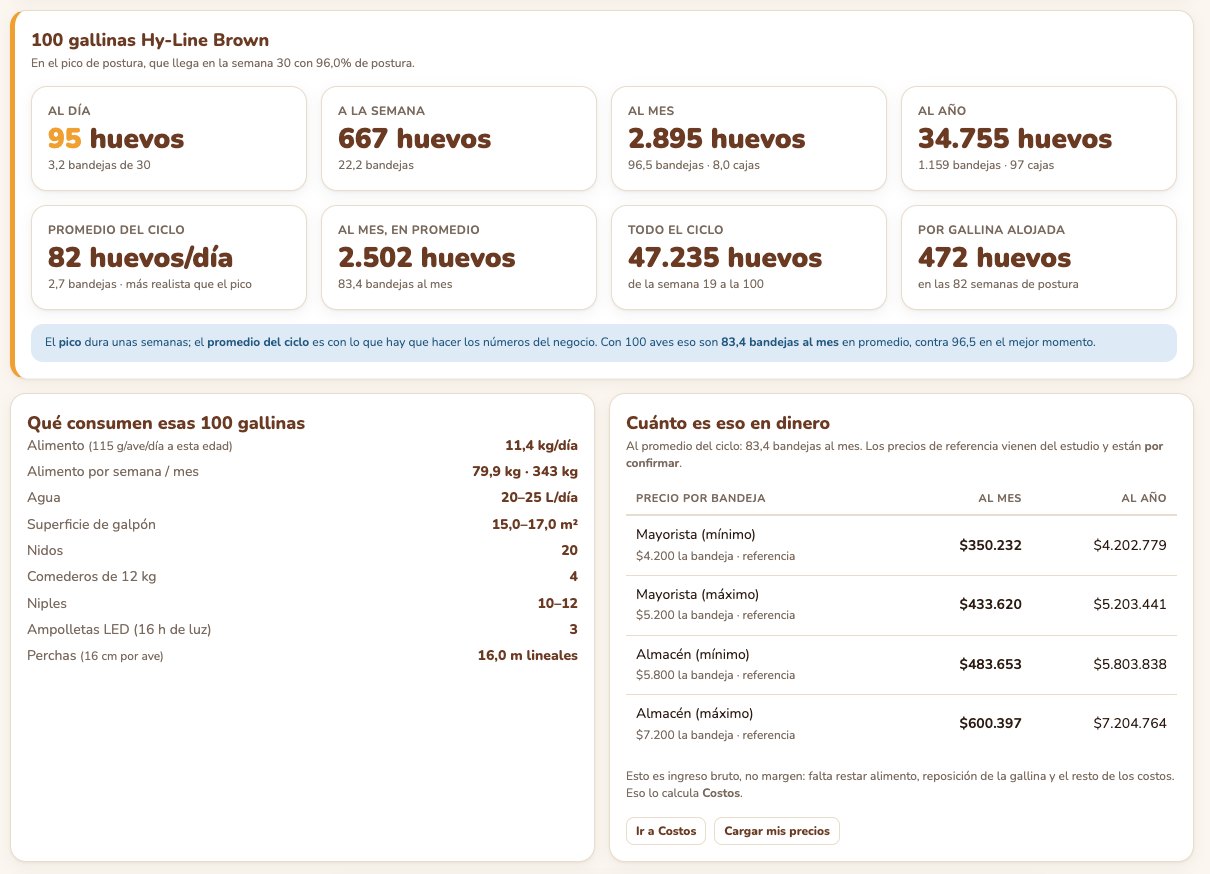This screenshot has height=874, width=1210.
Task: Click the Alimento value '11,4 kg/día'
Action: 541,445
